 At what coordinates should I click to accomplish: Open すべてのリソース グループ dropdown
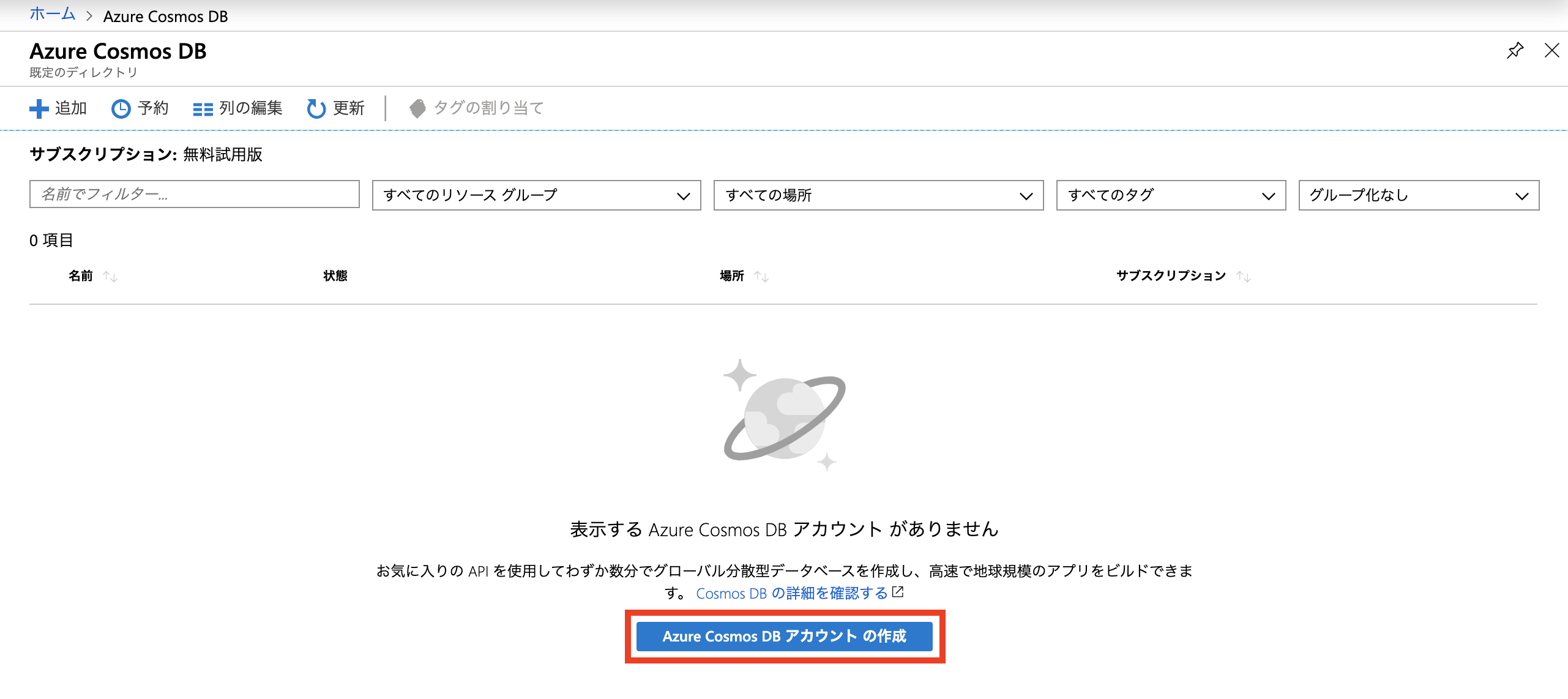(x=536, y=195)
